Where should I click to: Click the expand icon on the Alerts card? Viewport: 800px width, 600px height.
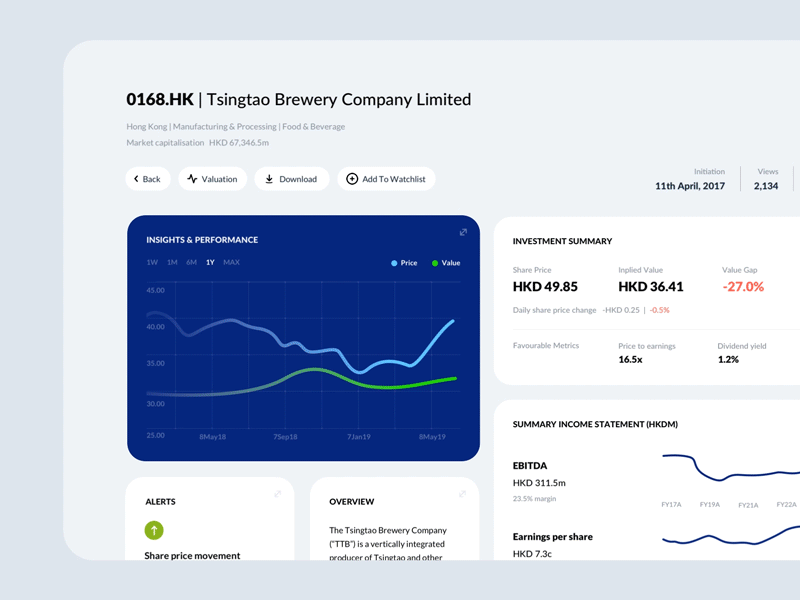coord(278,493)
